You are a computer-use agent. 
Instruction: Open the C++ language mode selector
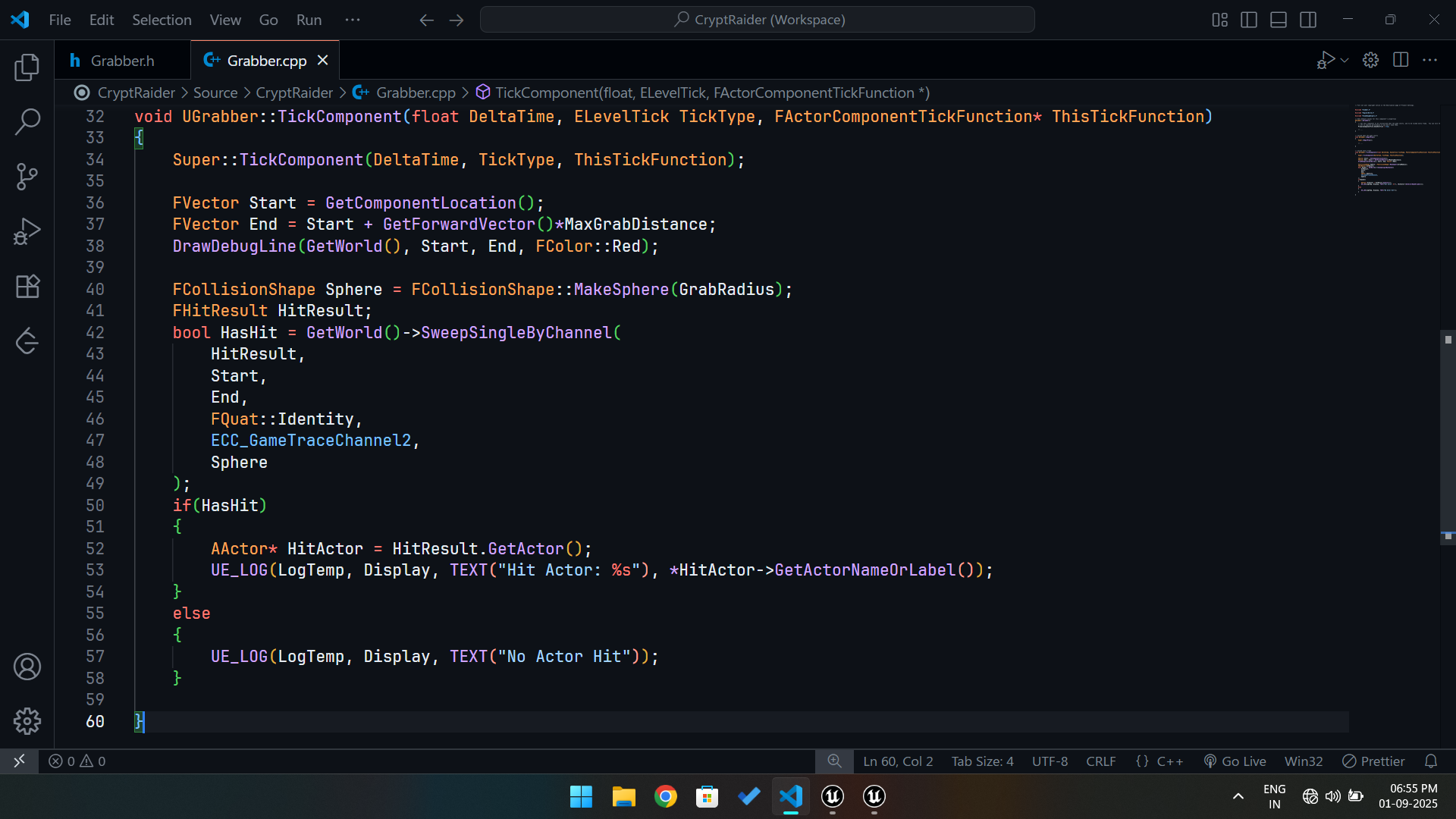coord(1169,761)
